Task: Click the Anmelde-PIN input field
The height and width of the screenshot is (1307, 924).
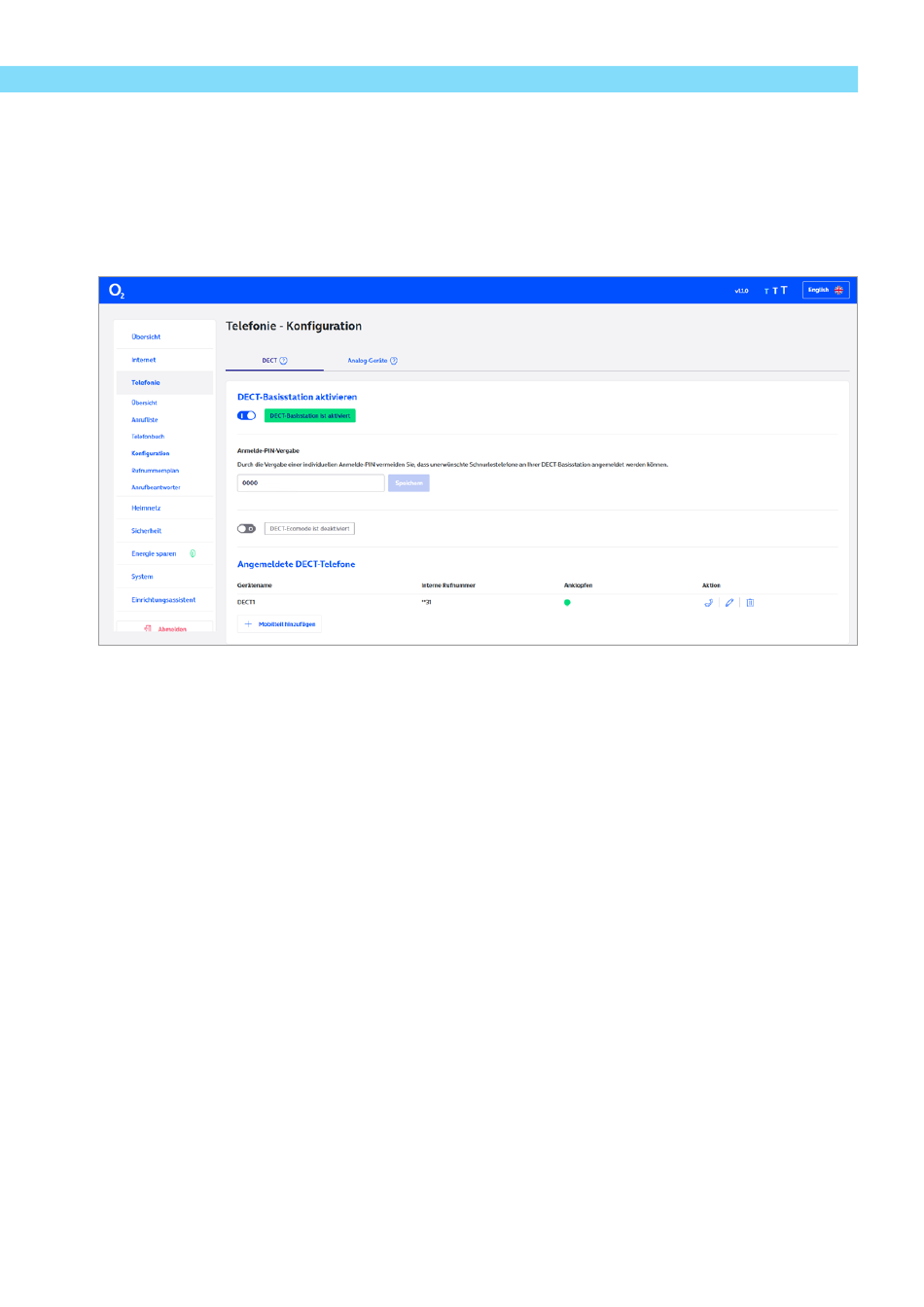Action: pyautogui.click(x=311, y=483)
